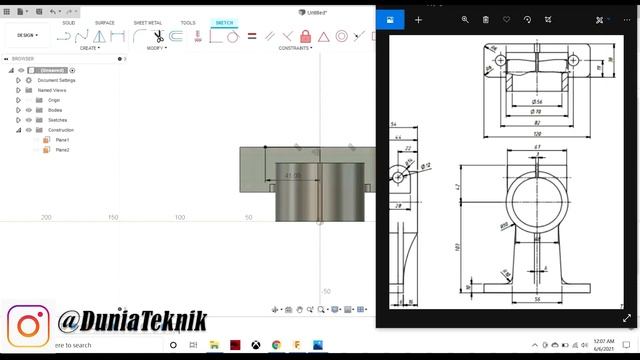
Task: Select the Trim scissors tool
Action: click(x=159, y=37)
